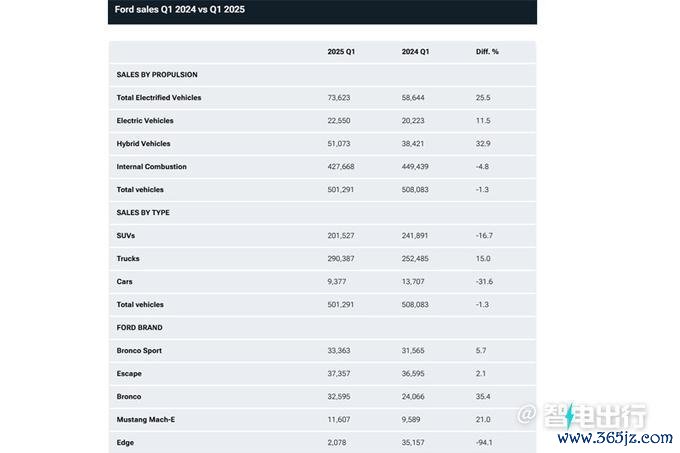Image resolution: width=680 pixels, height=453 pixels.
Task: Click the value 449,439
Action: click(415, 166)
